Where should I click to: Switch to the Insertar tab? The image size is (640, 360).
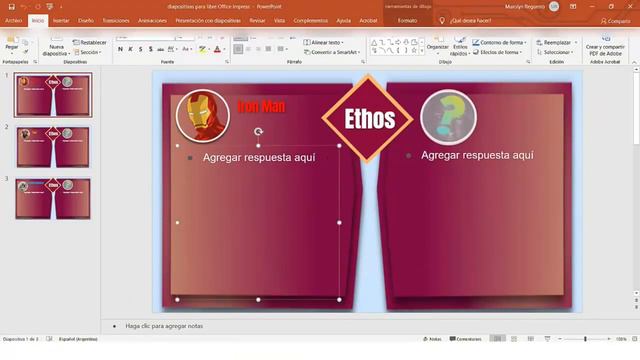coord(61,20)
